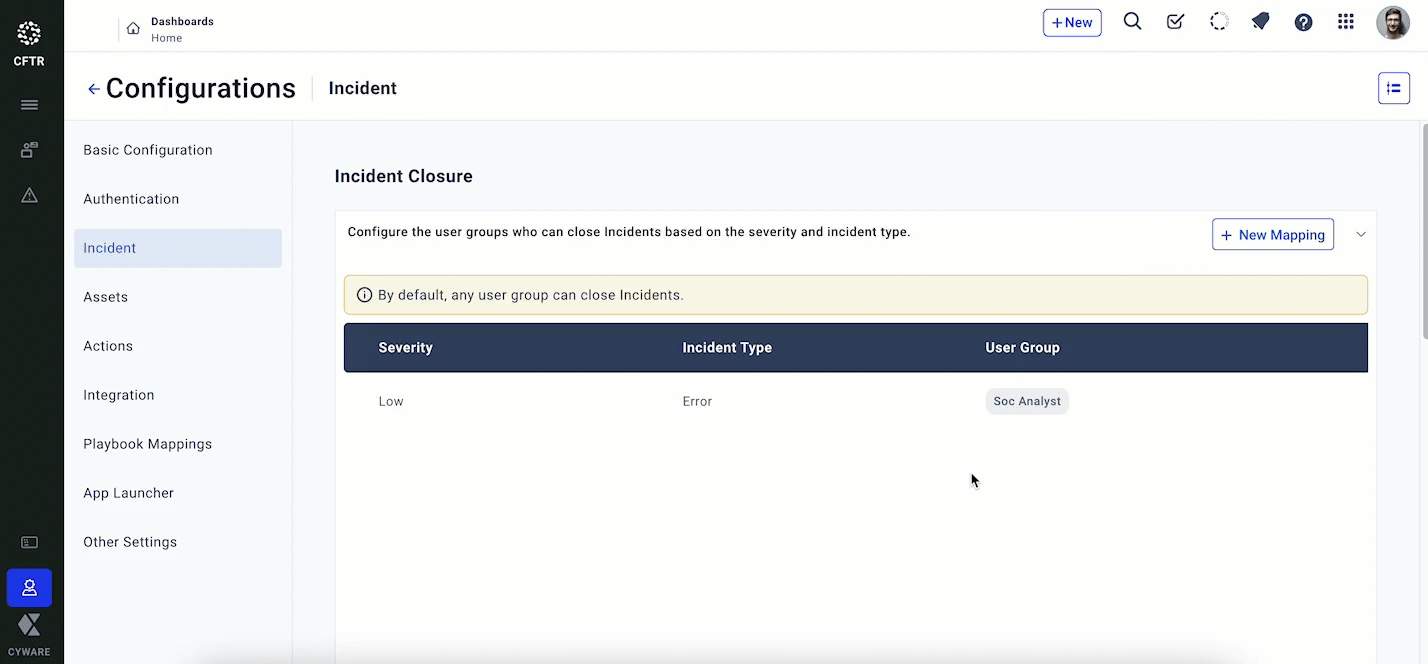
Task: Select the Authentication menu item
Action: 131,199
